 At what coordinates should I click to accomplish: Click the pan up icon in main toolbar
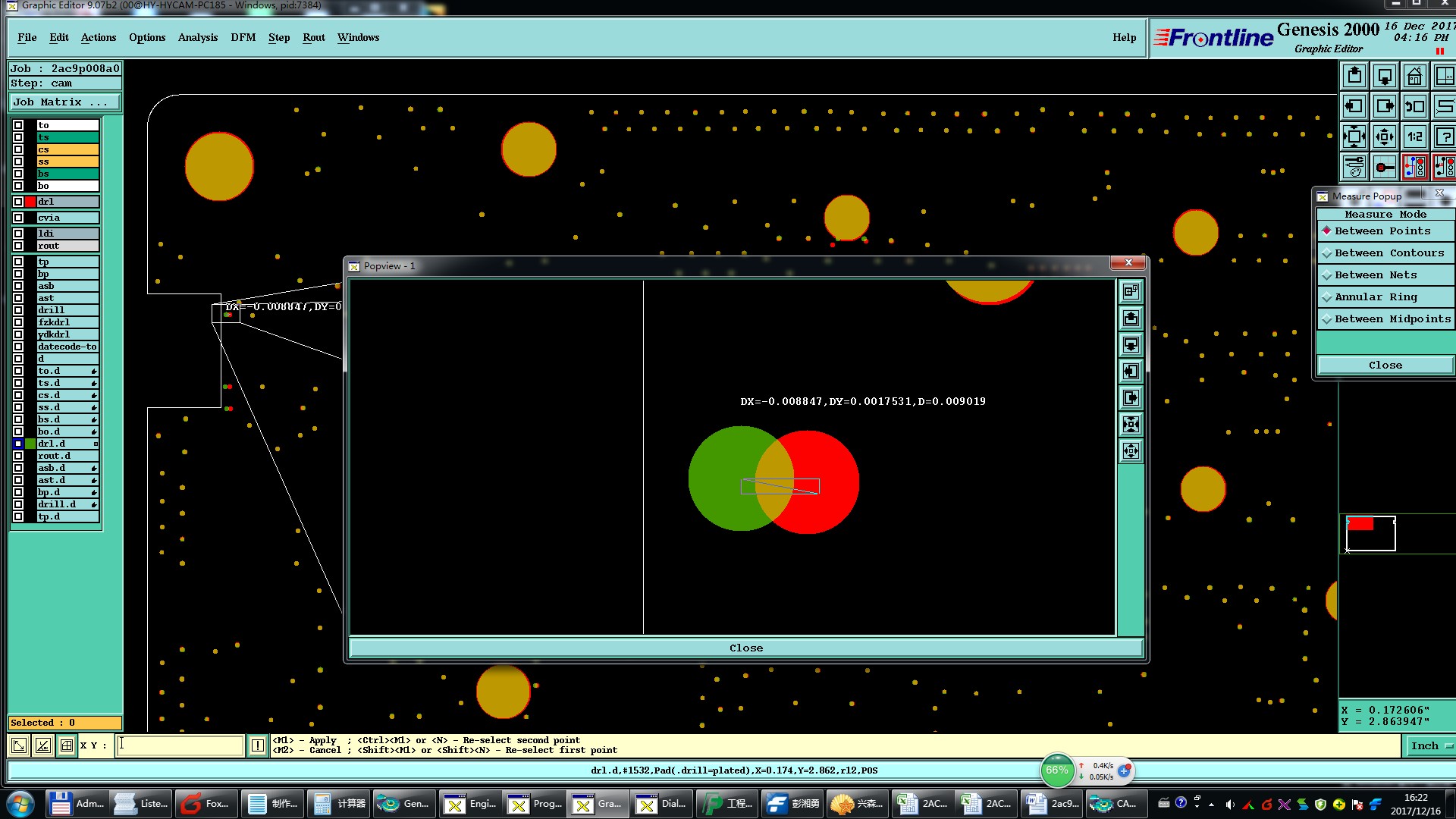point(1354,77)
